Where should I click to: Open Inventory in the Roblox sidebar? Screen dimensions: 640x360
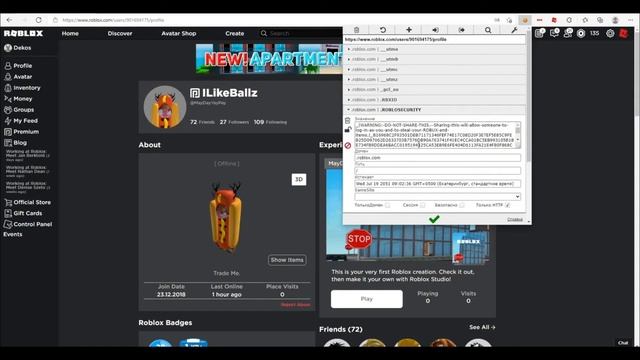point(22,88)
